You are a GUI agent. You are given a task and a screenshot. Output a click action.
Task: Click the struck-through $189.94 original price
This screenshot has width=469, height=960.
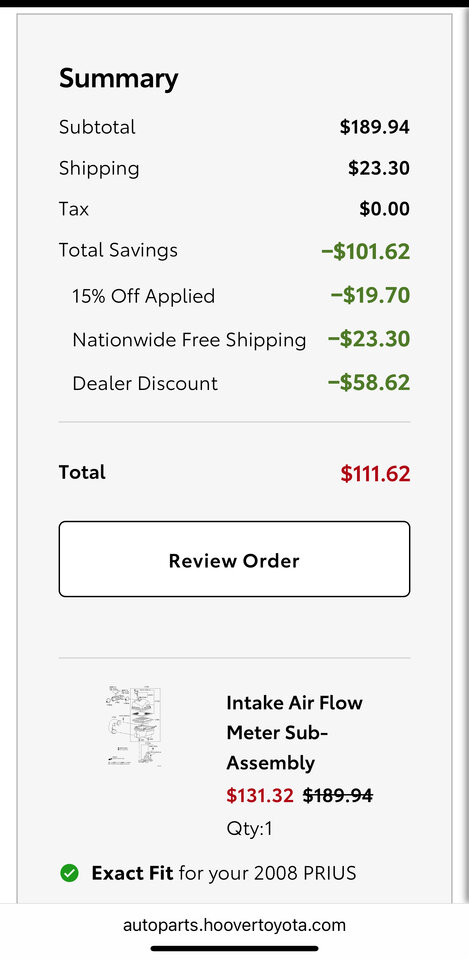[338, 795]
